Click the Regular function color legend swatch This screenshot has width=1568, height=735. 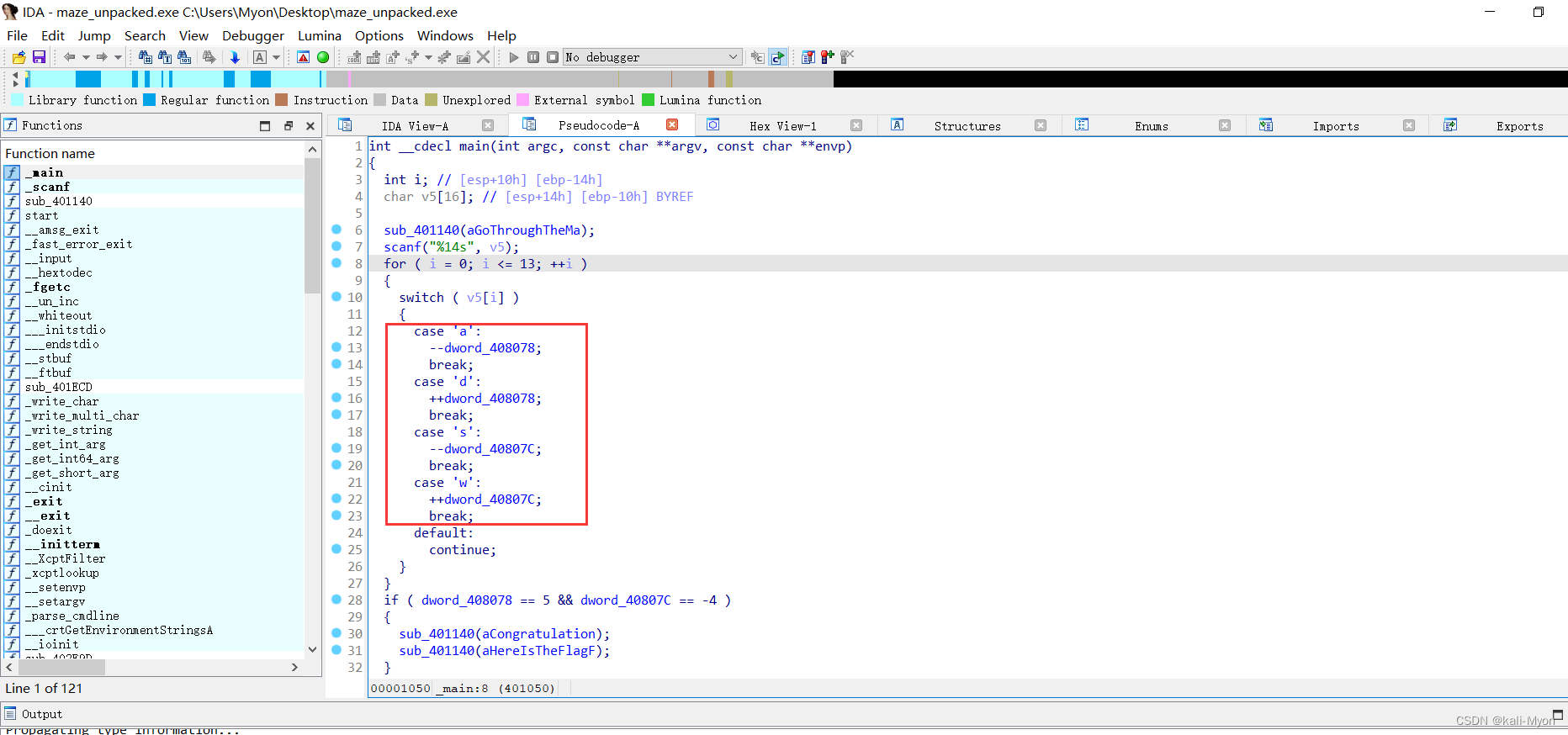149,100
